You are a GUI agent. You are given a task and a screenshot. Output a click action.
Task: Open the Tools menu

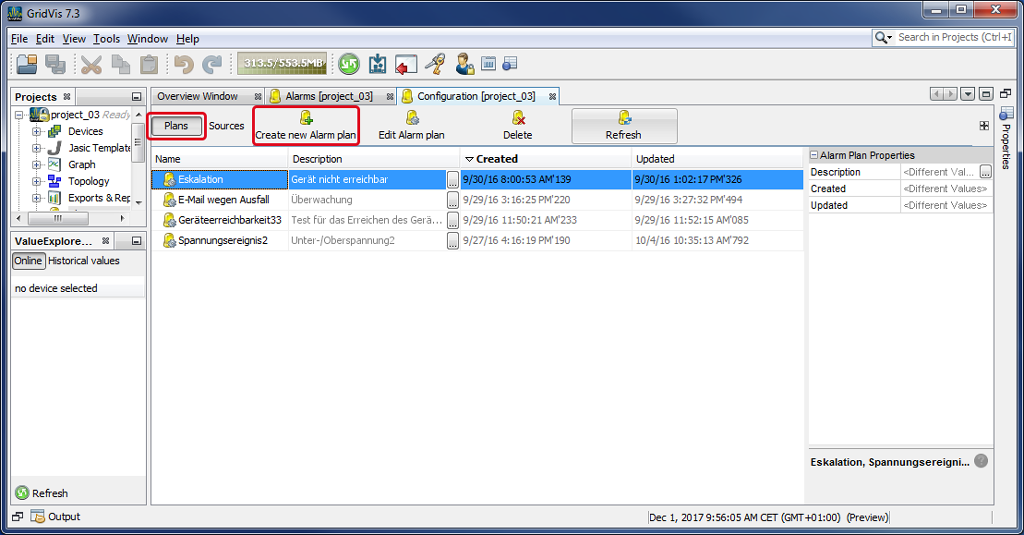[106, 39]
